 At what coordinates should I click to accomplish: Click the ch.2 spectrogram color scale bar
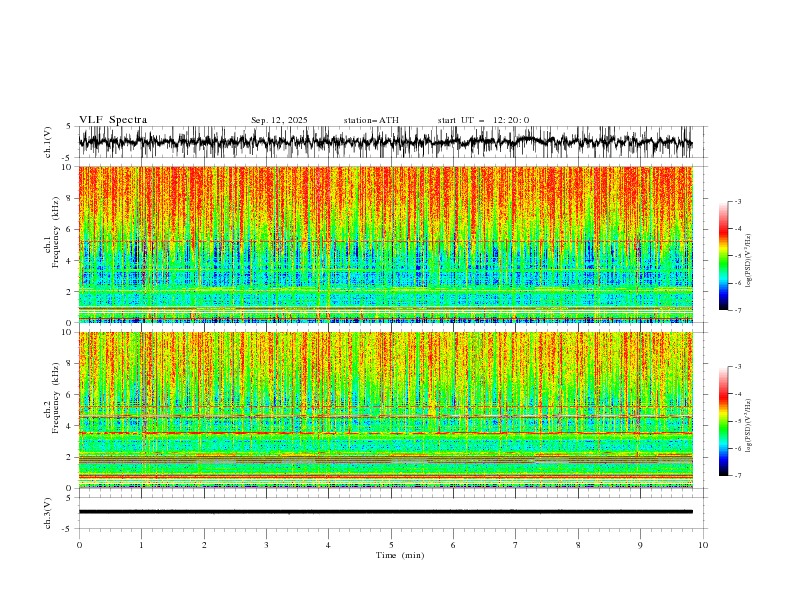coord(723,421)
